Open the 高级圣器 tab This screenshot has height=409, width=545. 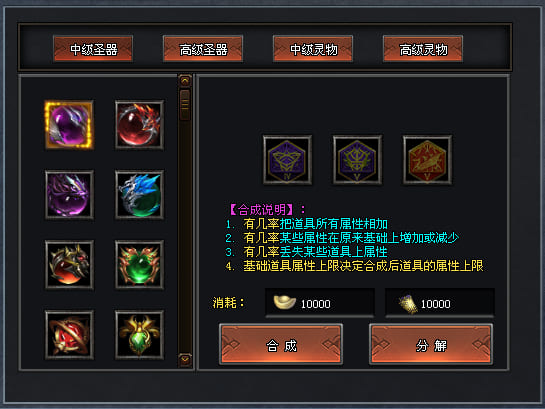pos(203,49)
